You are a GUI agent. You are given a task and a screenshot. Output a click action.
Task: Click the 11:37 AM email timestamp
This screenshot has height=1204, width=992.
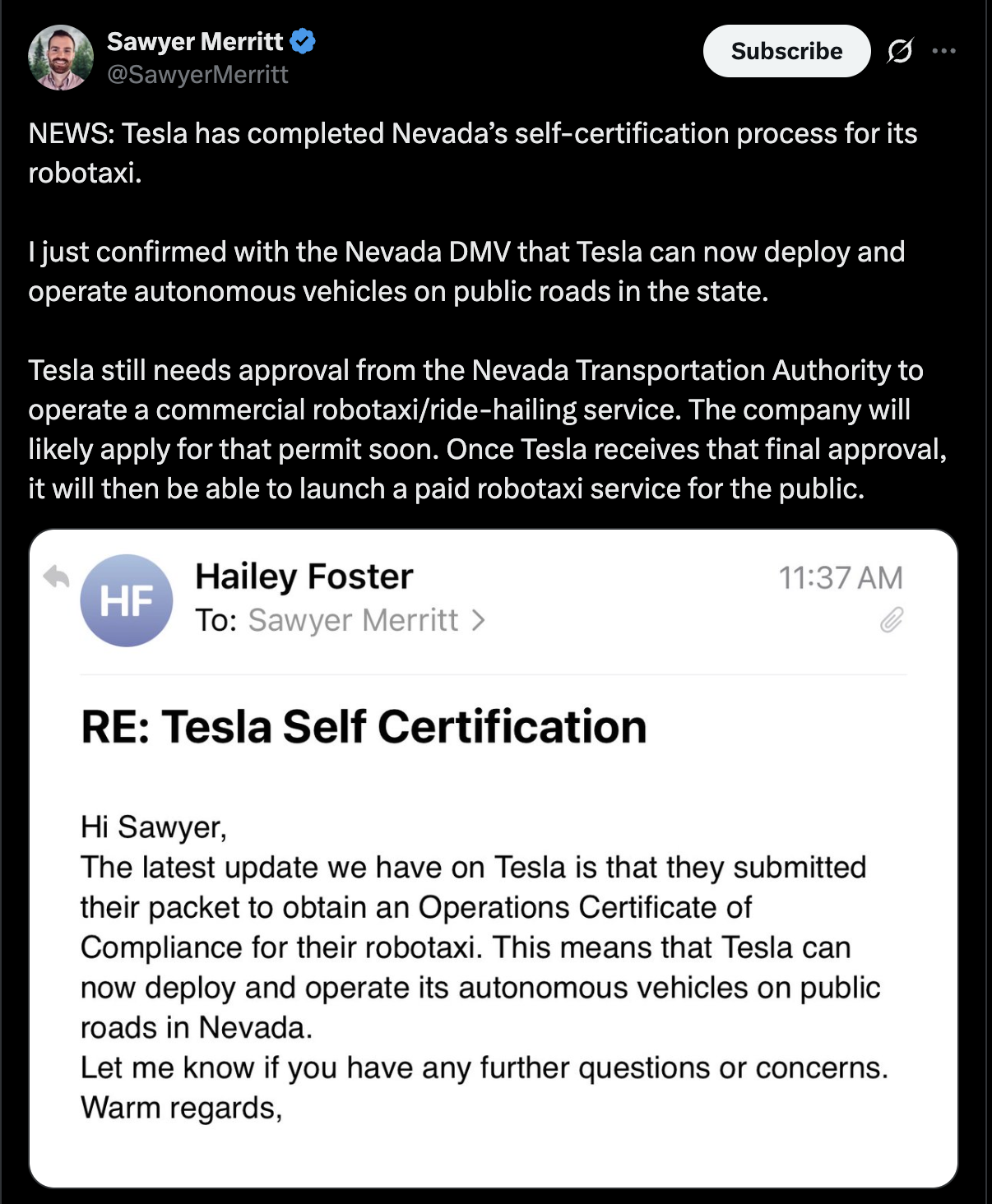(840, 577)
